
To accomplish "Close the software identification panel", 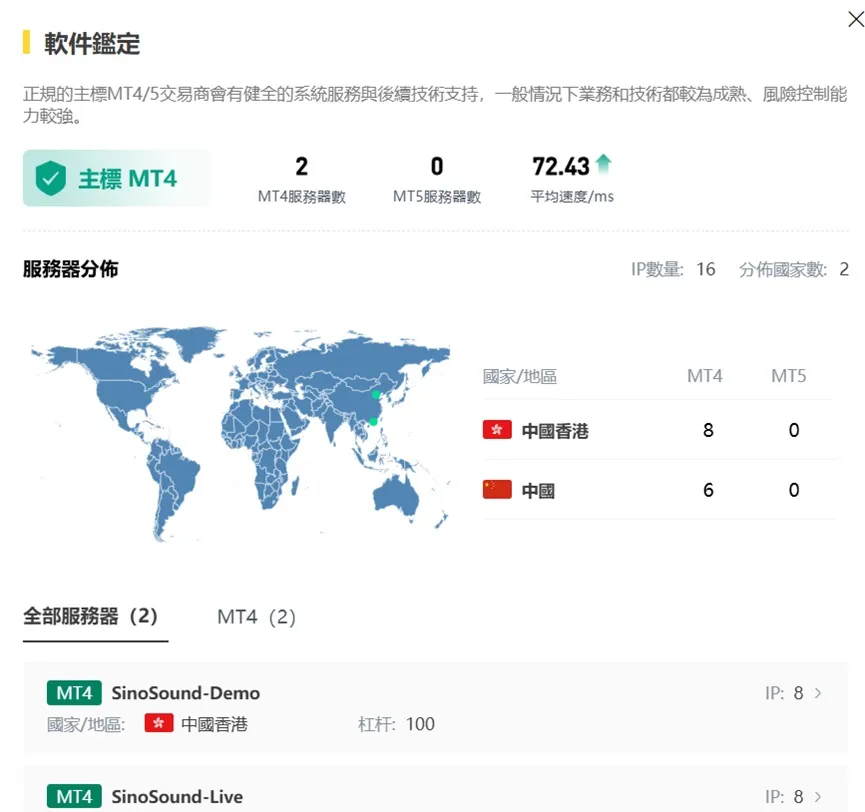I will (x=856, y=19).
